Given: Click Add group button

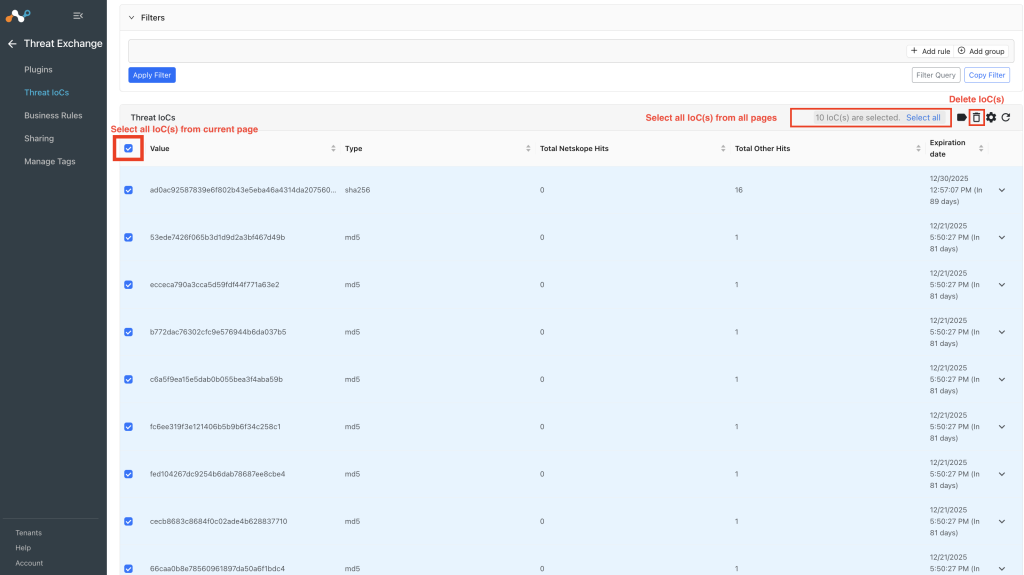Looking at the screenshot, I should pyautogui.click(x=981, y=51).
